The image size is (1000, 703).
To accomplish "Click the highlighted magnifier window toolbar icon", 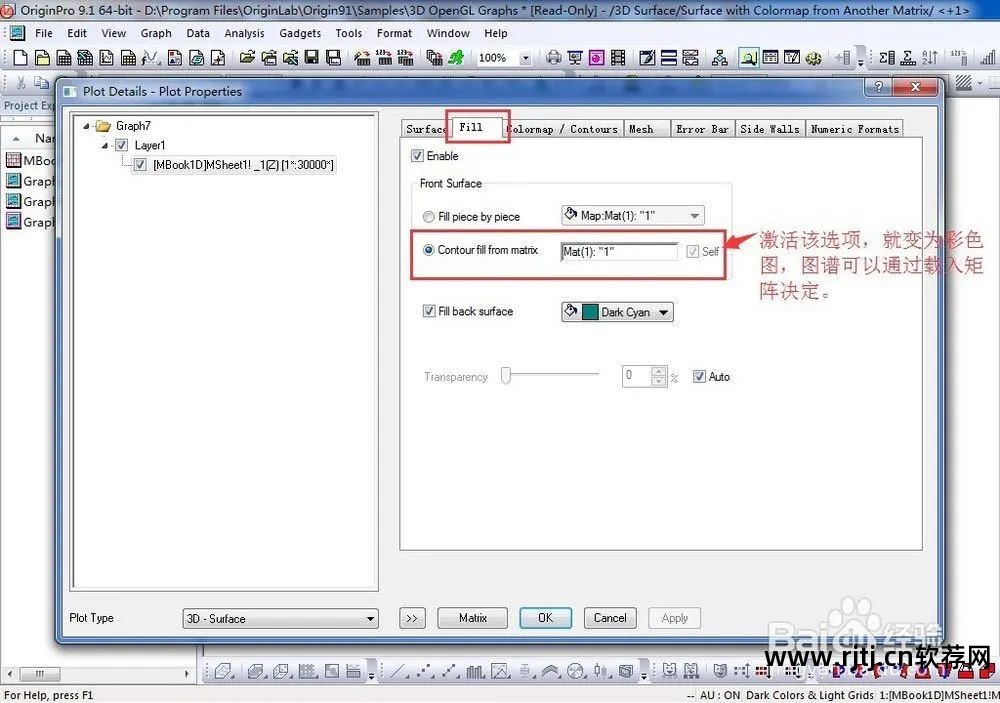I will (749, 58).
